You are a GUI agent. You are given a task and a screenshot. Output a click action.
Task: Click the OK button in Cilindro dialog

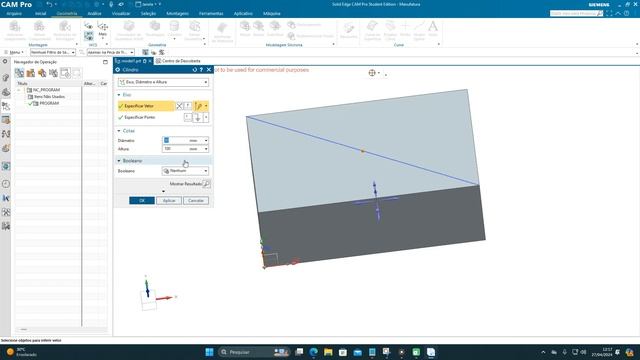[x=142, y=200]
